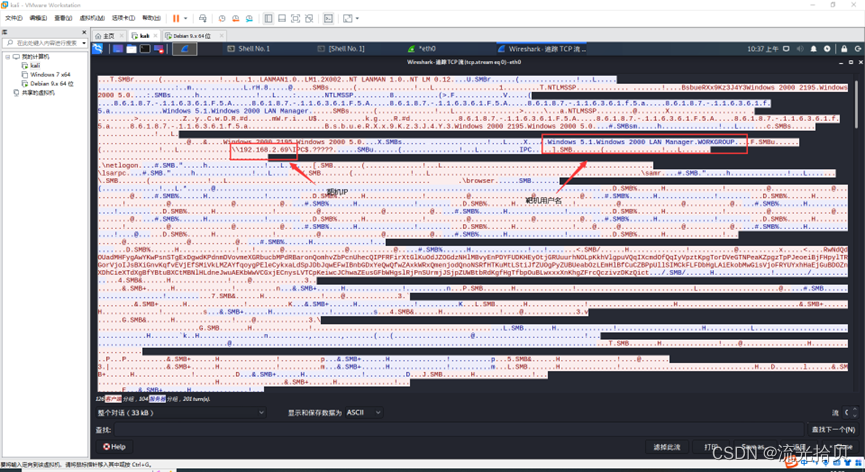Open the 文件(F) menu

13,18
